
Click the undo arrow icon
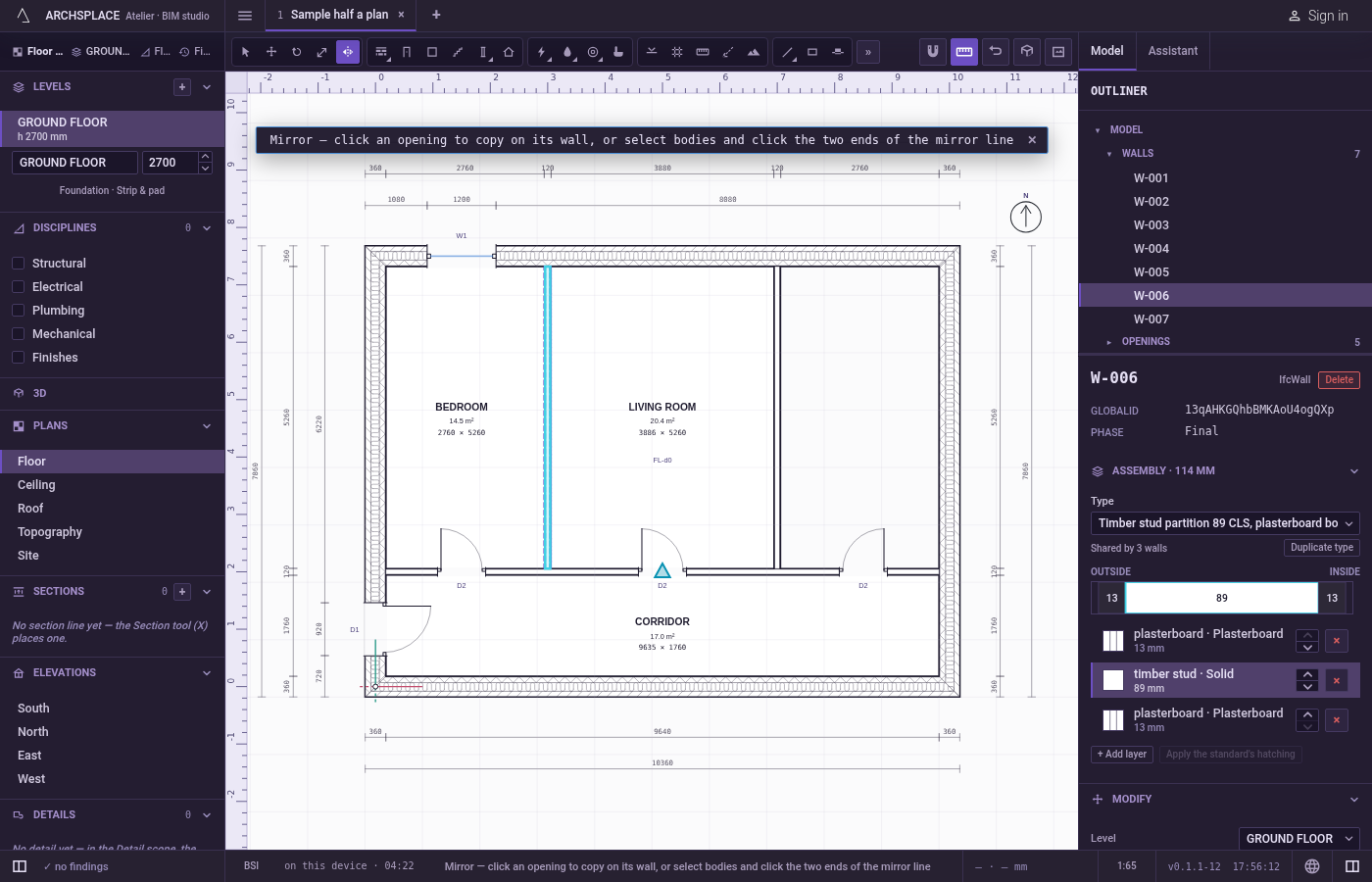click(996, 52)
